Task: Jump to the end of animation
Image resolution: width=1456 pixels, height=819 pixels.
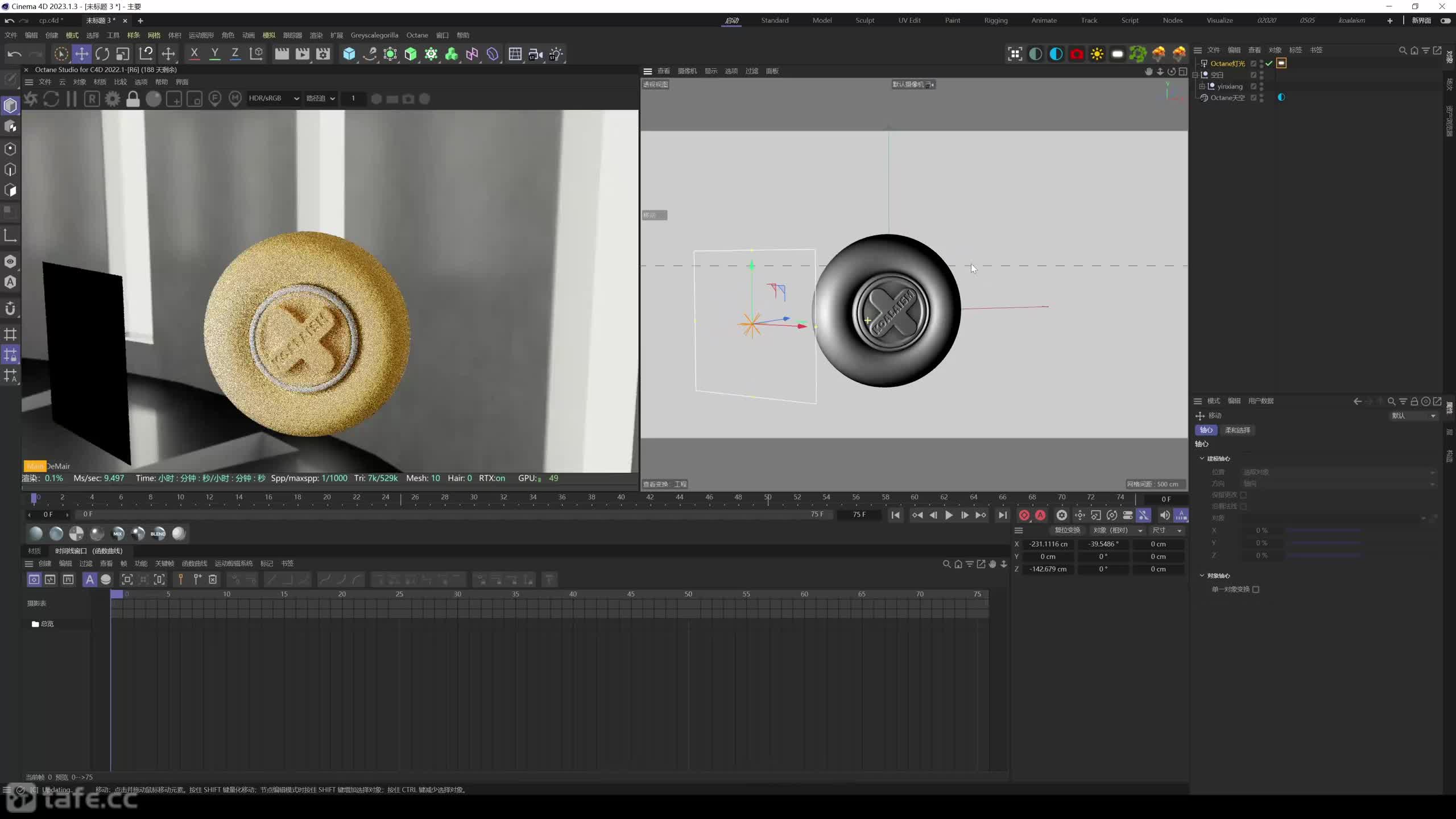Action: coord(1003,515)
